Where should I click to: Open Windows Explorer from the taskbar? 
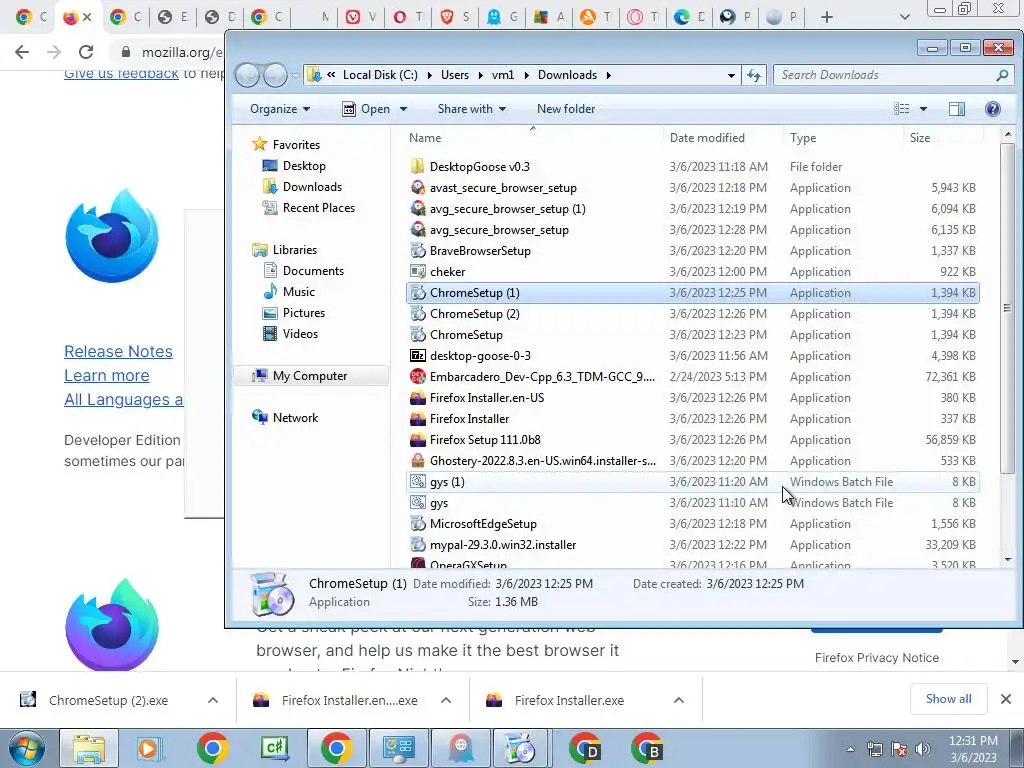pyautogui.click(x=89, y=748)
